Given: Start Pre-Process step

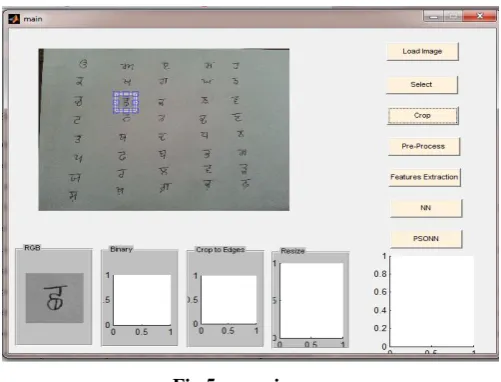Looking at the screenshot, I should point(424,146).
